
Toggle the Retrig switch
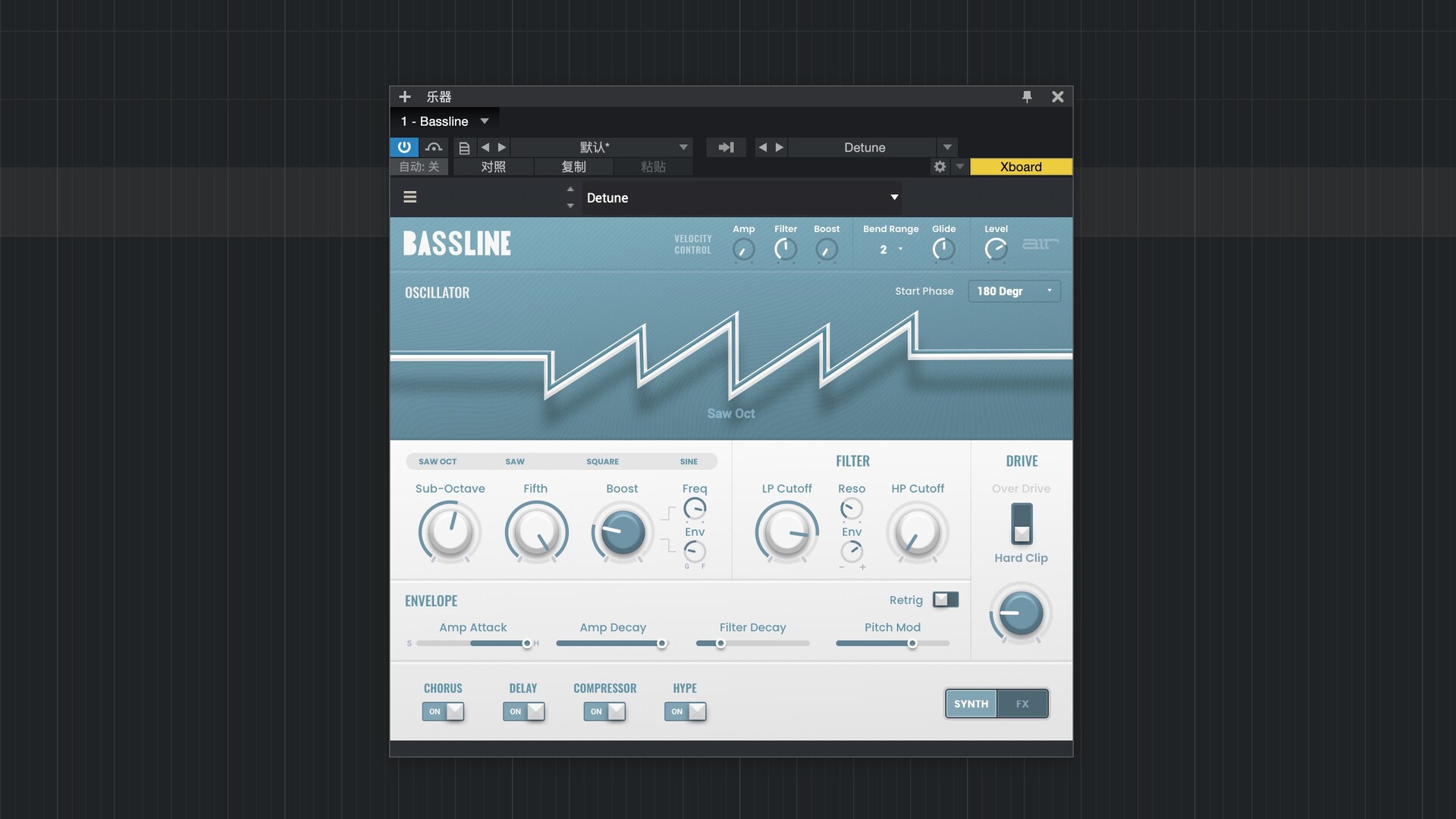pyautogui.click(x=945, y=600)
